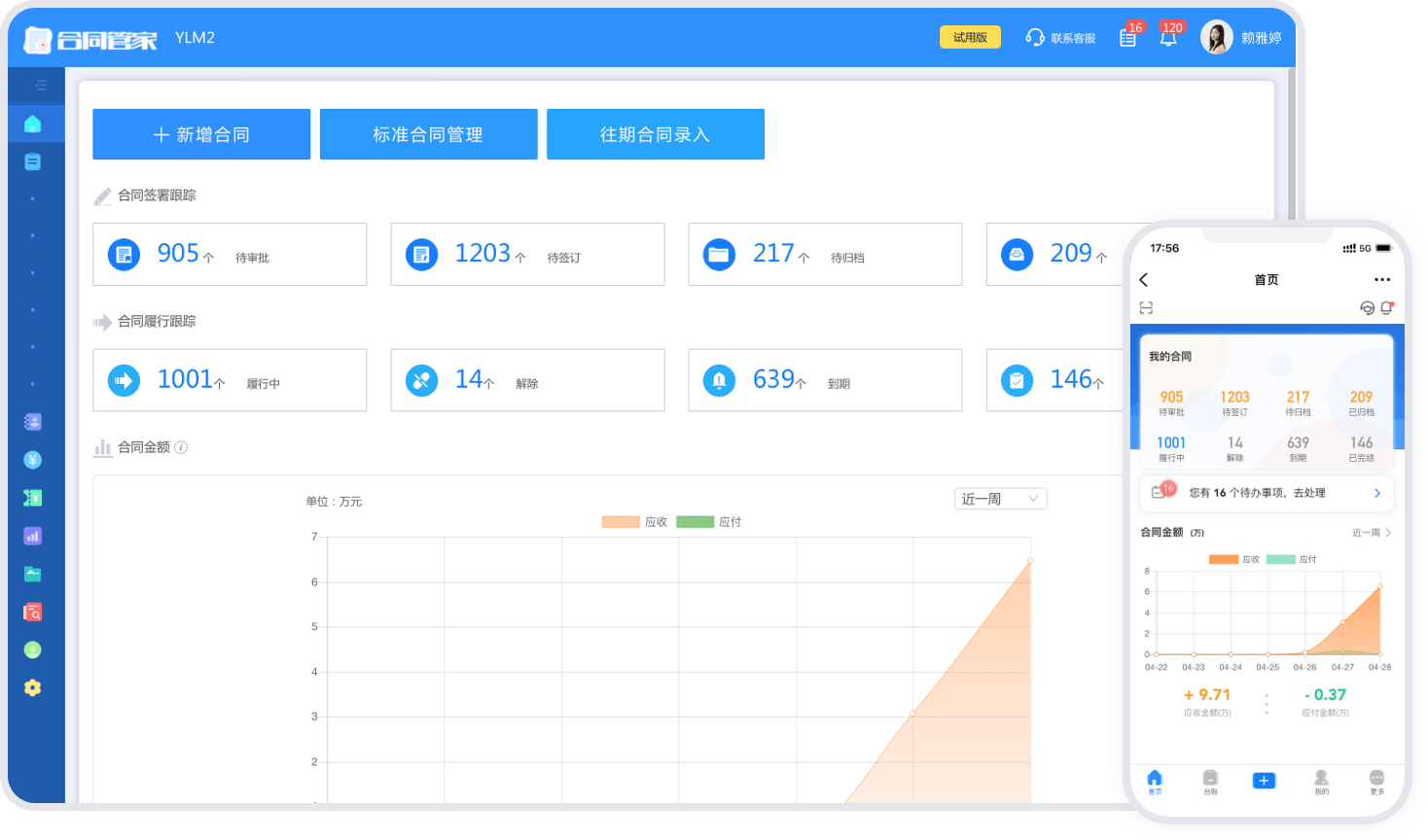Viewport: 1428px width, 840px height.
Task: Click the 往期合同录入 button
Action: point(656,134)
